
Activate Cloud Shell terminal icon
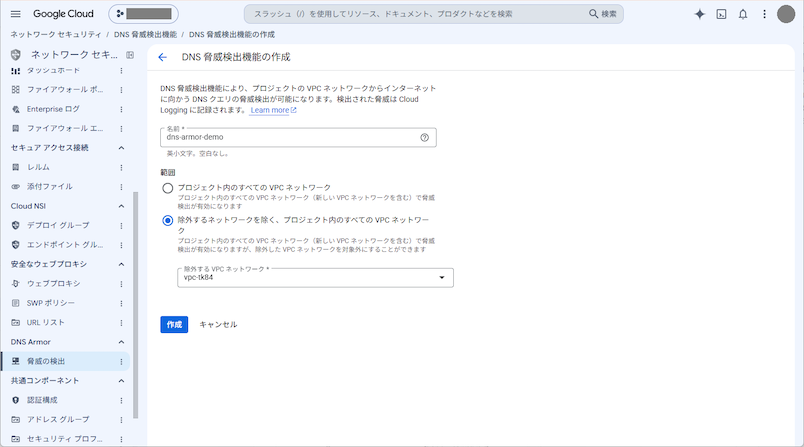click(721, 14)
